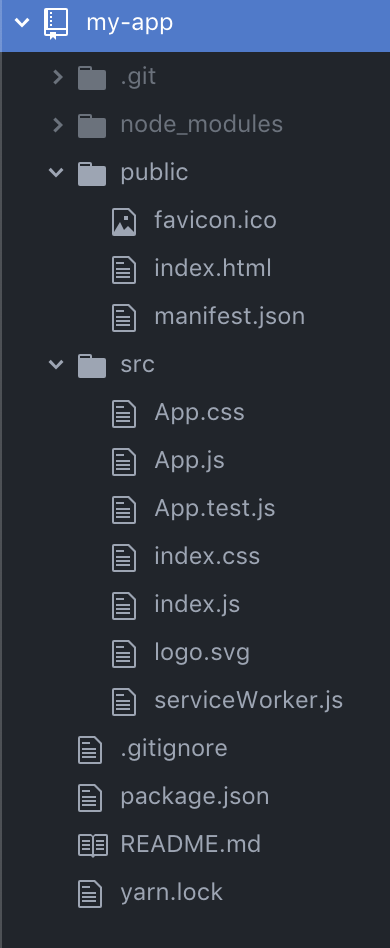Click the package.json file icon

[x=90, y=797]
